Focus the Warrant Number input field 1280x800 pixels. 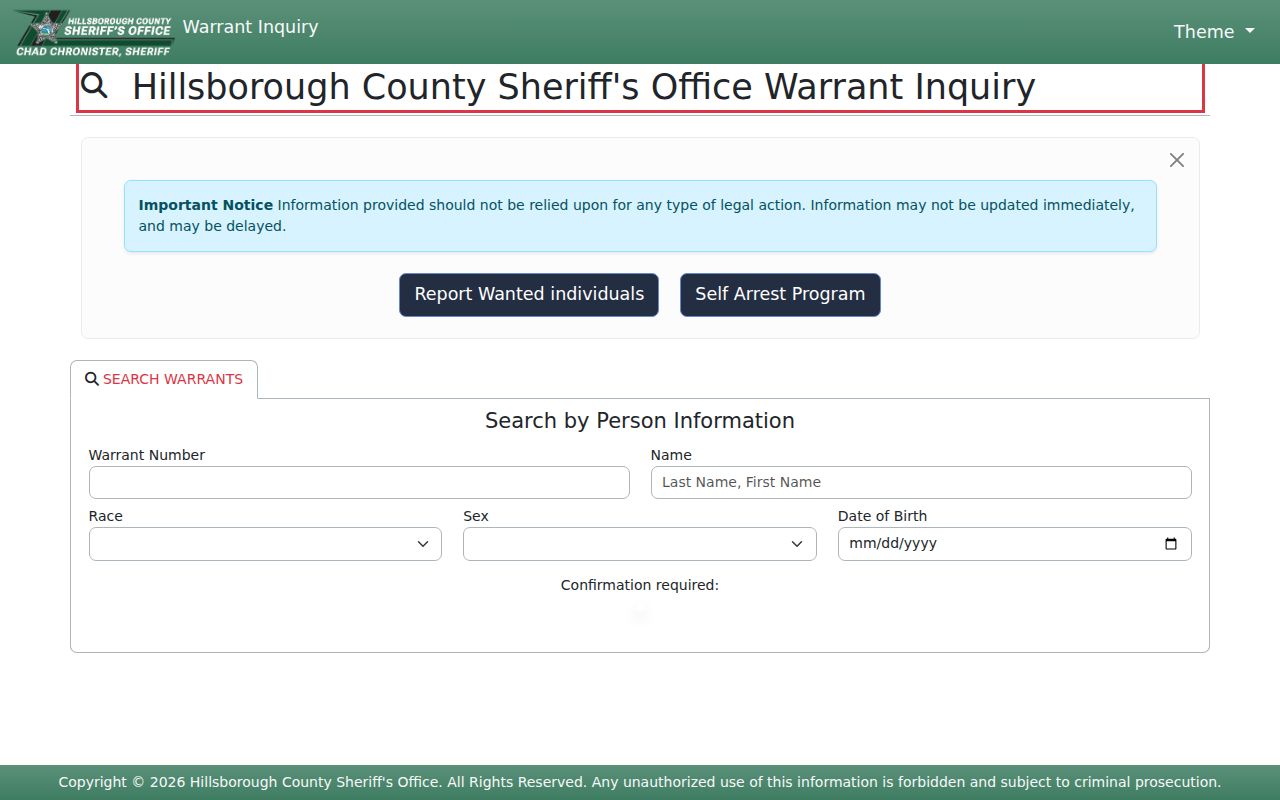[359, 482]
